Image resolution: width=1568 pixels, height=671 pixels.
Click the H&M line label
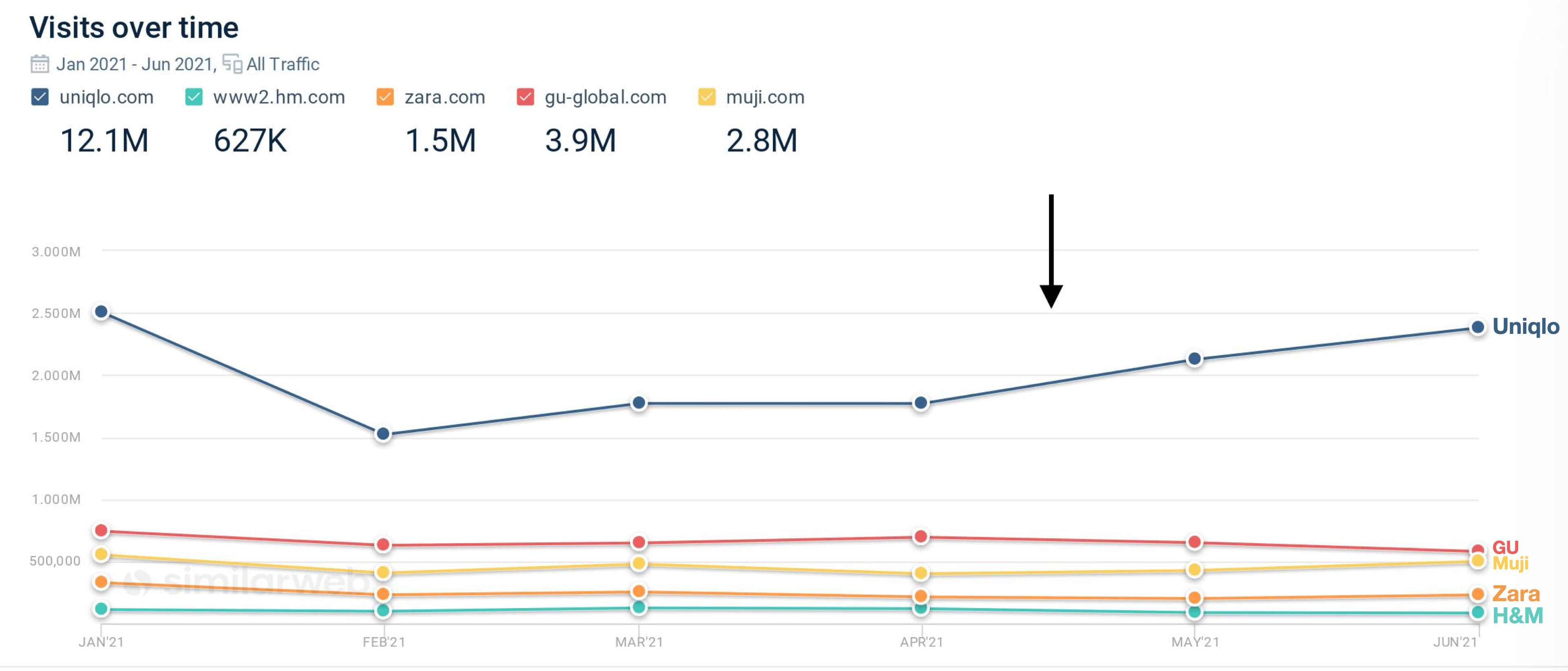(1517, 616)
